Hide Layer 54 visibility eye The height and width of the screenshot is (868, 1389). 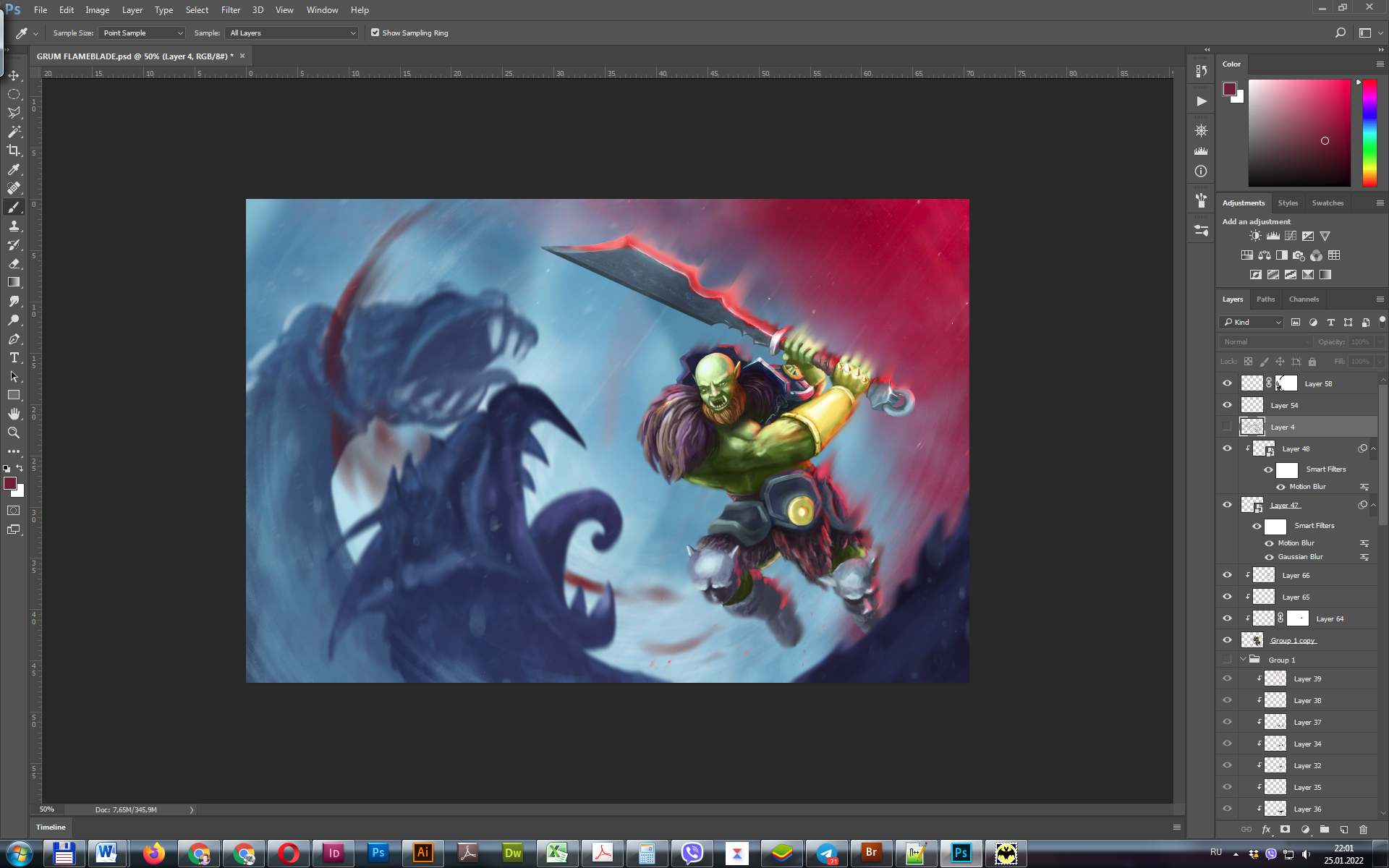pos(1227,405)
